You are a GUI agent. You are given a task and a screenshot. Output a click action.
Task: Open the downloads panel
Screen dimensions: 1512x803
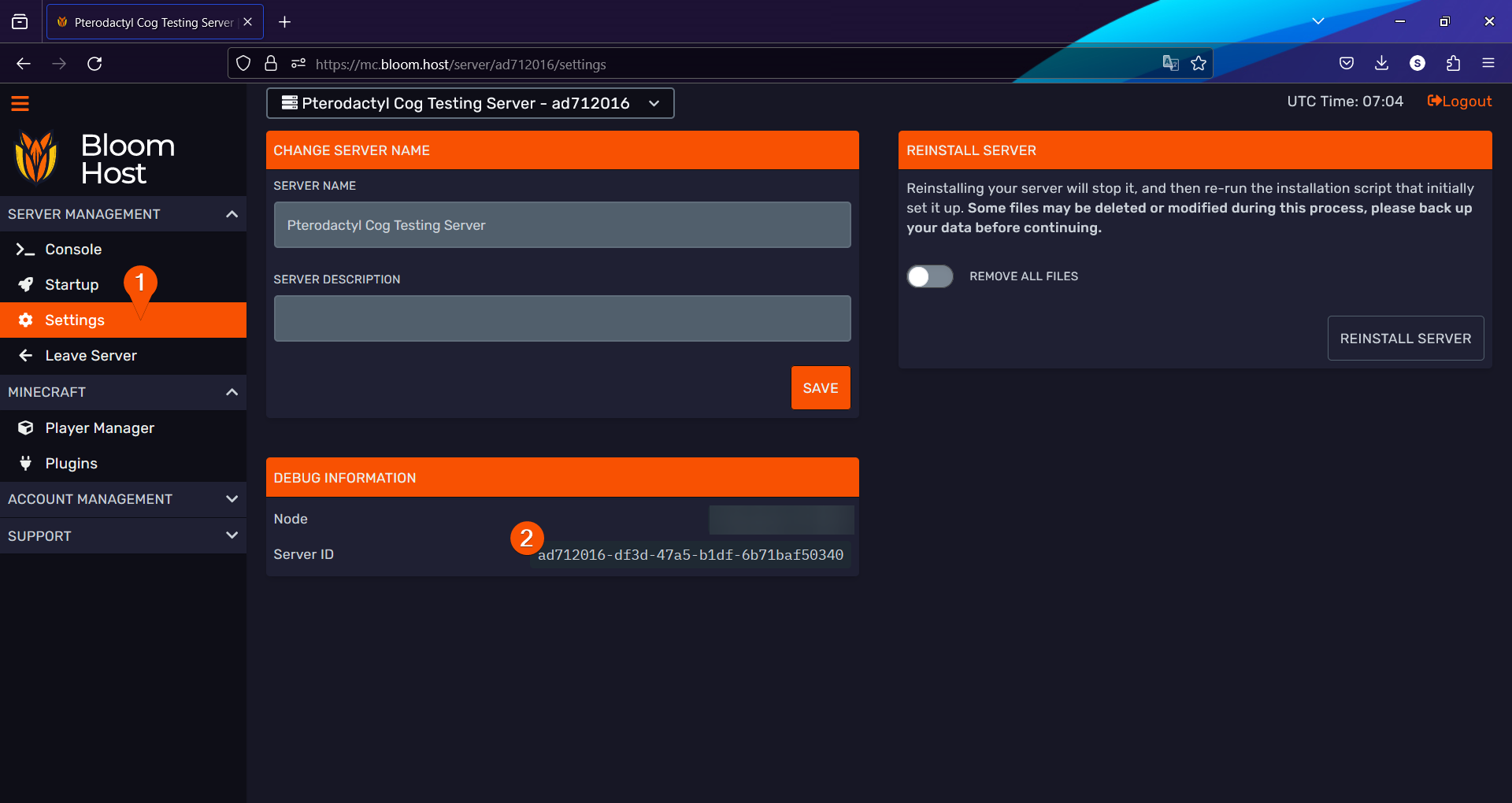coord(1381,64)
